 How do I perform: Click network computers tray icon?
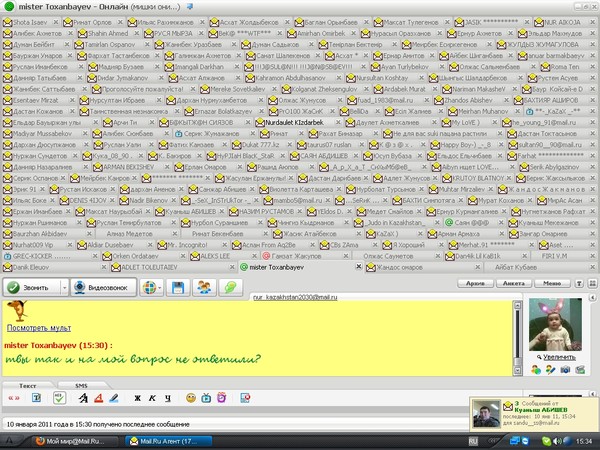515,441
